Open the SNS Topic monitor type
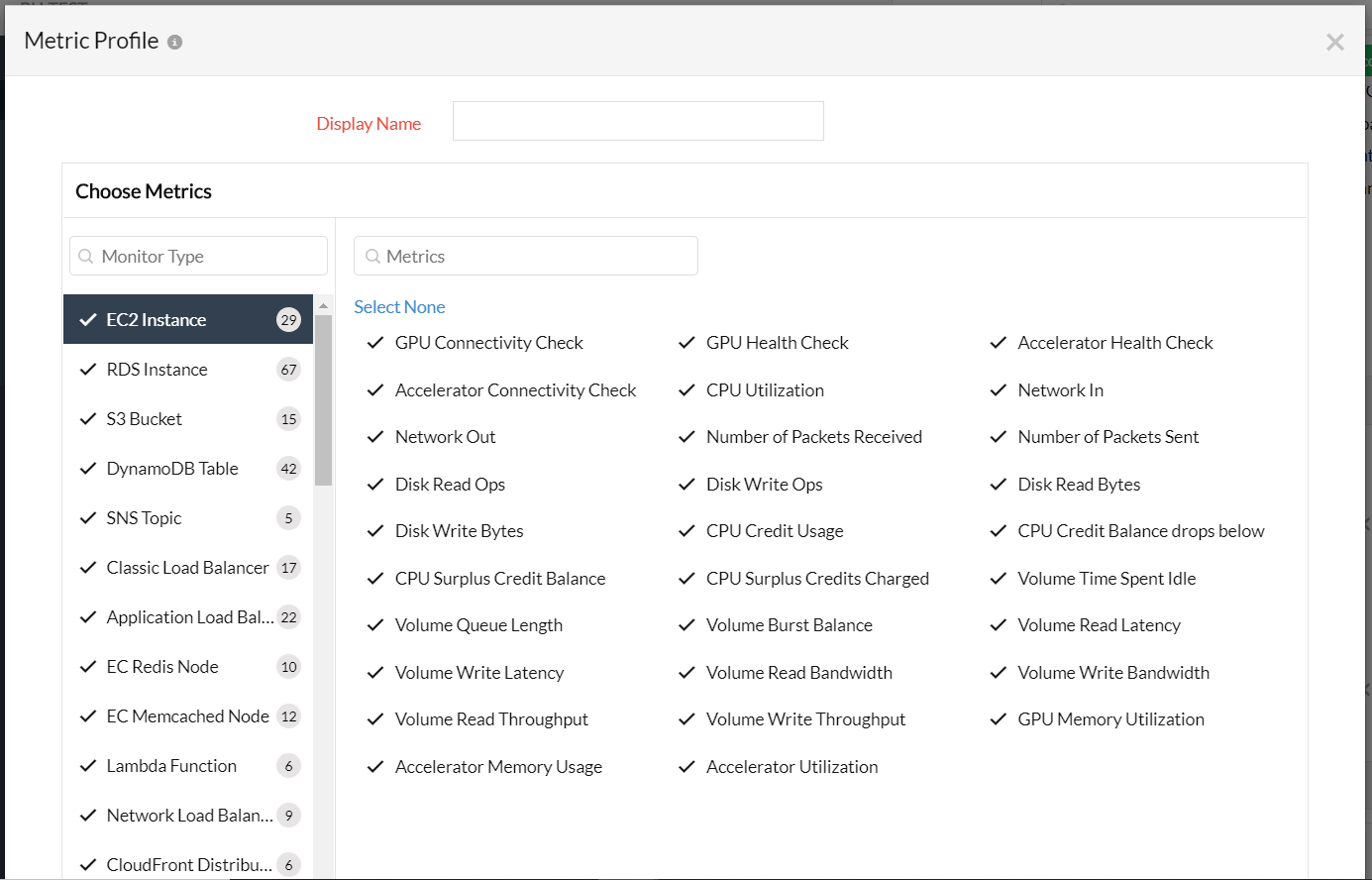Image resolution: width=1372 pixels, height=880 pixels. click(144, 517)
